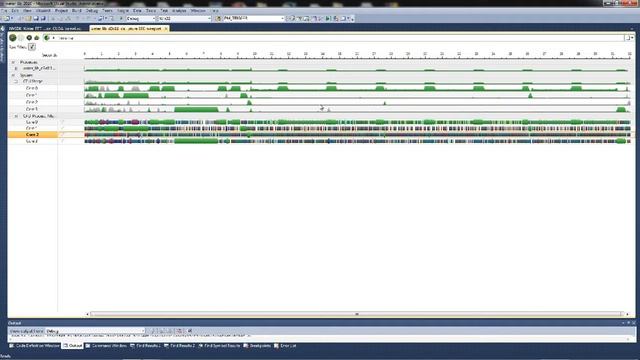Open the Project menu

[61, 11]
